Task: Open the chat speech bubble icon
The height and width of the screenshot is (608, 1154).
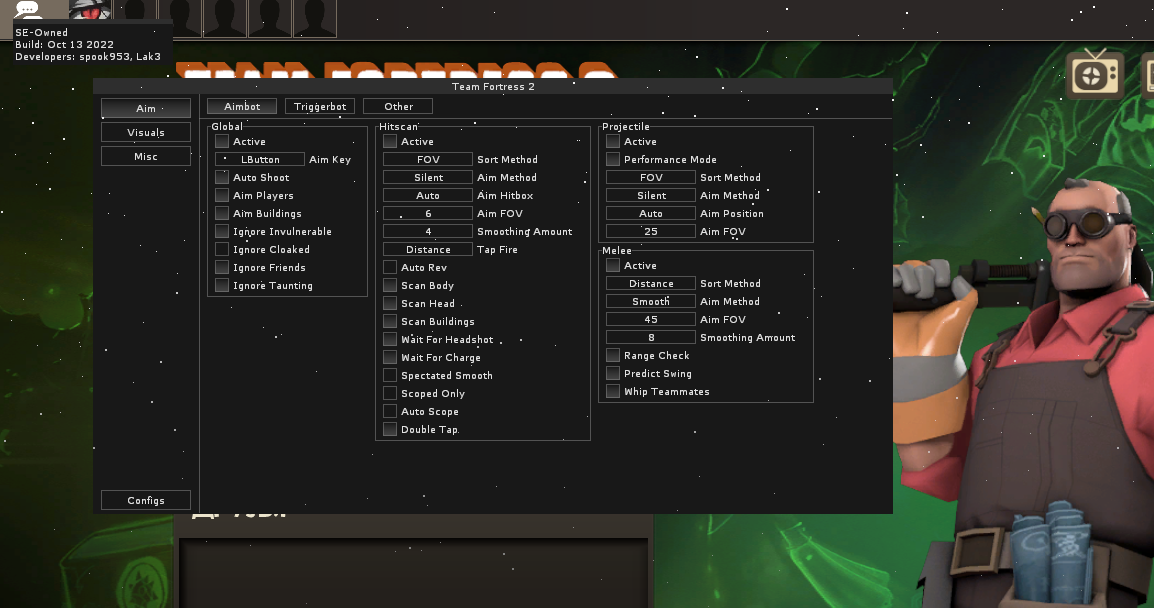Action: click(28, 10)
